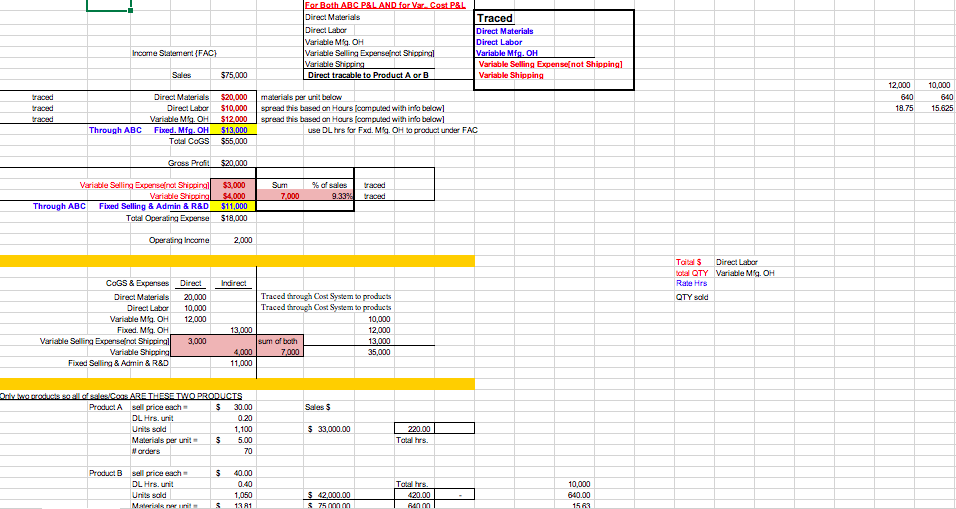
Task: Select the Gross Profit $20,000 cell
Action: [x=234, y=163]
